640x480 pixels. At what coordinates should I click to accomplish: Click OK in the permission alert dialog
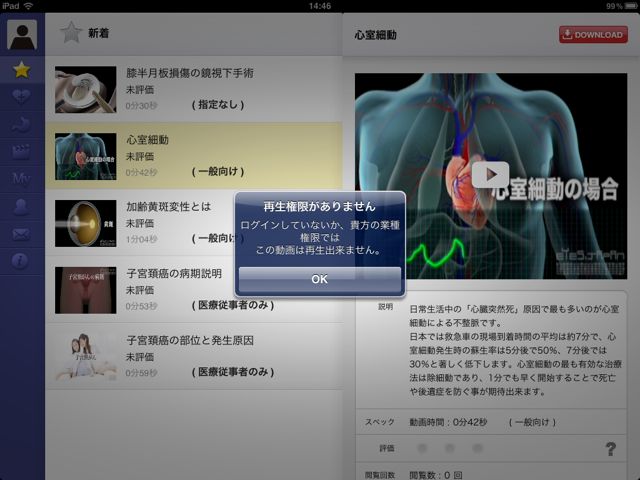[x=320, y=279]
